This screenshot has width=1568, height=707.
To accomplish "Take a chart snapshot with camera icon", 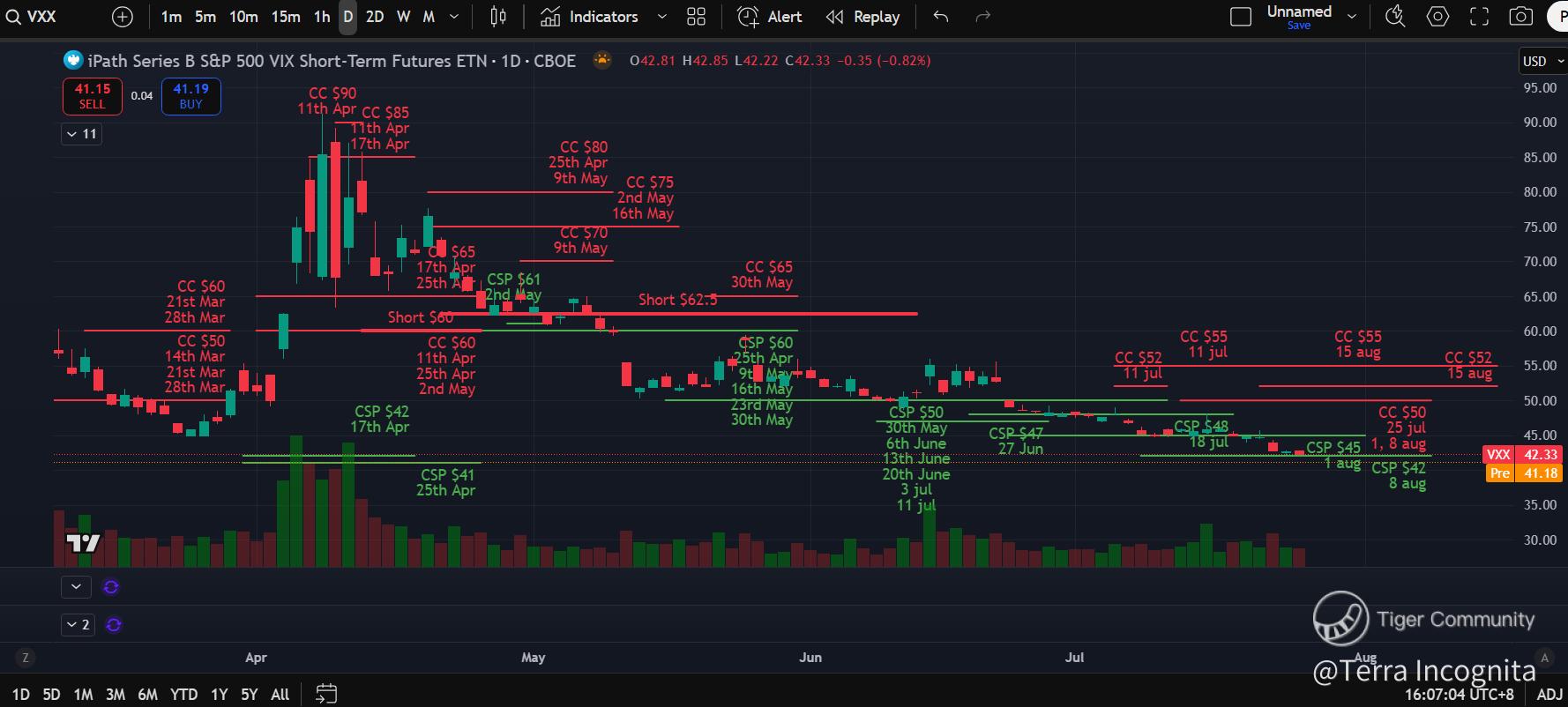I will coord(1521,17).
